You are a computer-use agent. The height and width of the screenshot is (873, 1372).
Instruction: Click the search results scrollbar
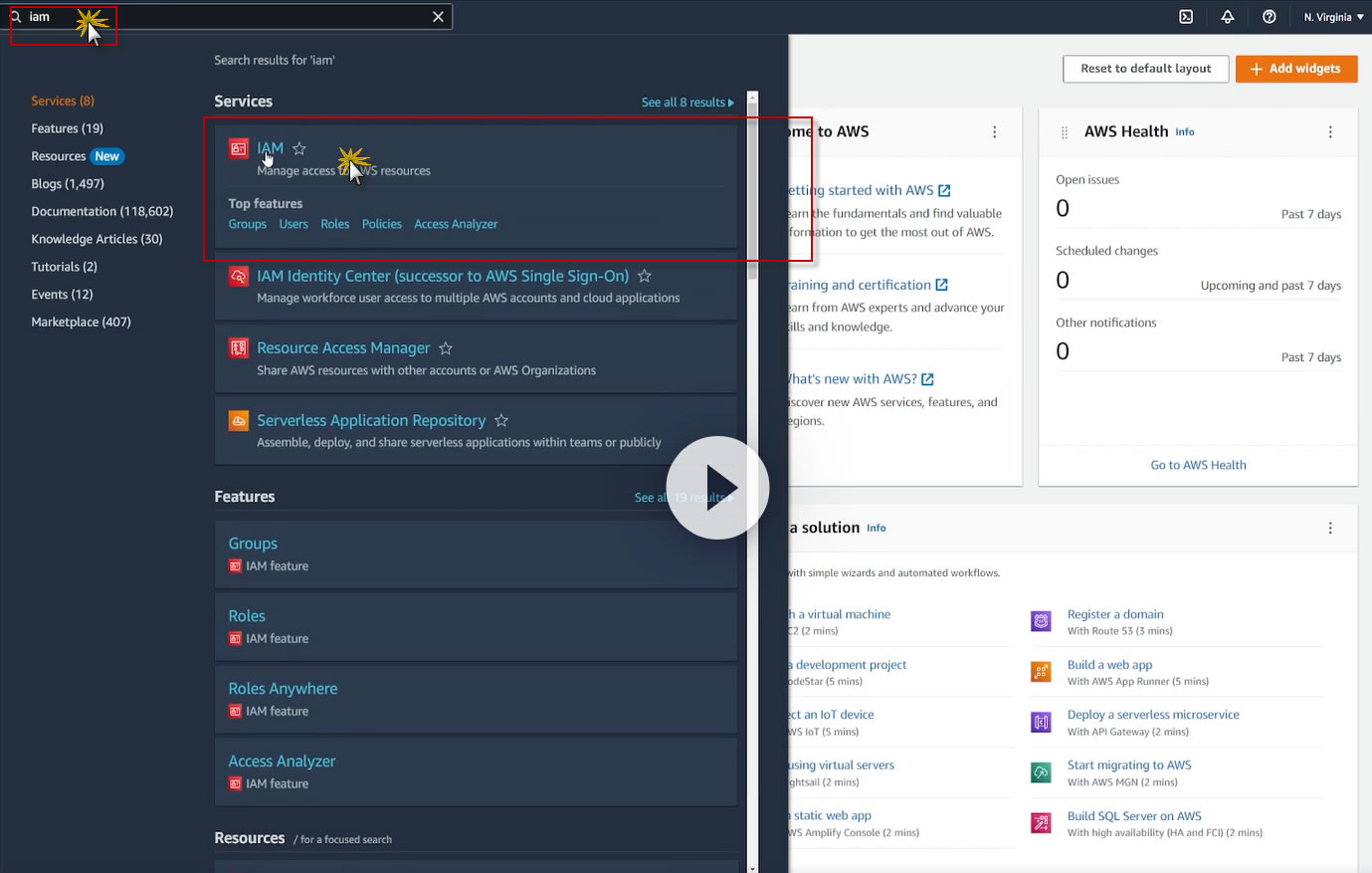752,189
